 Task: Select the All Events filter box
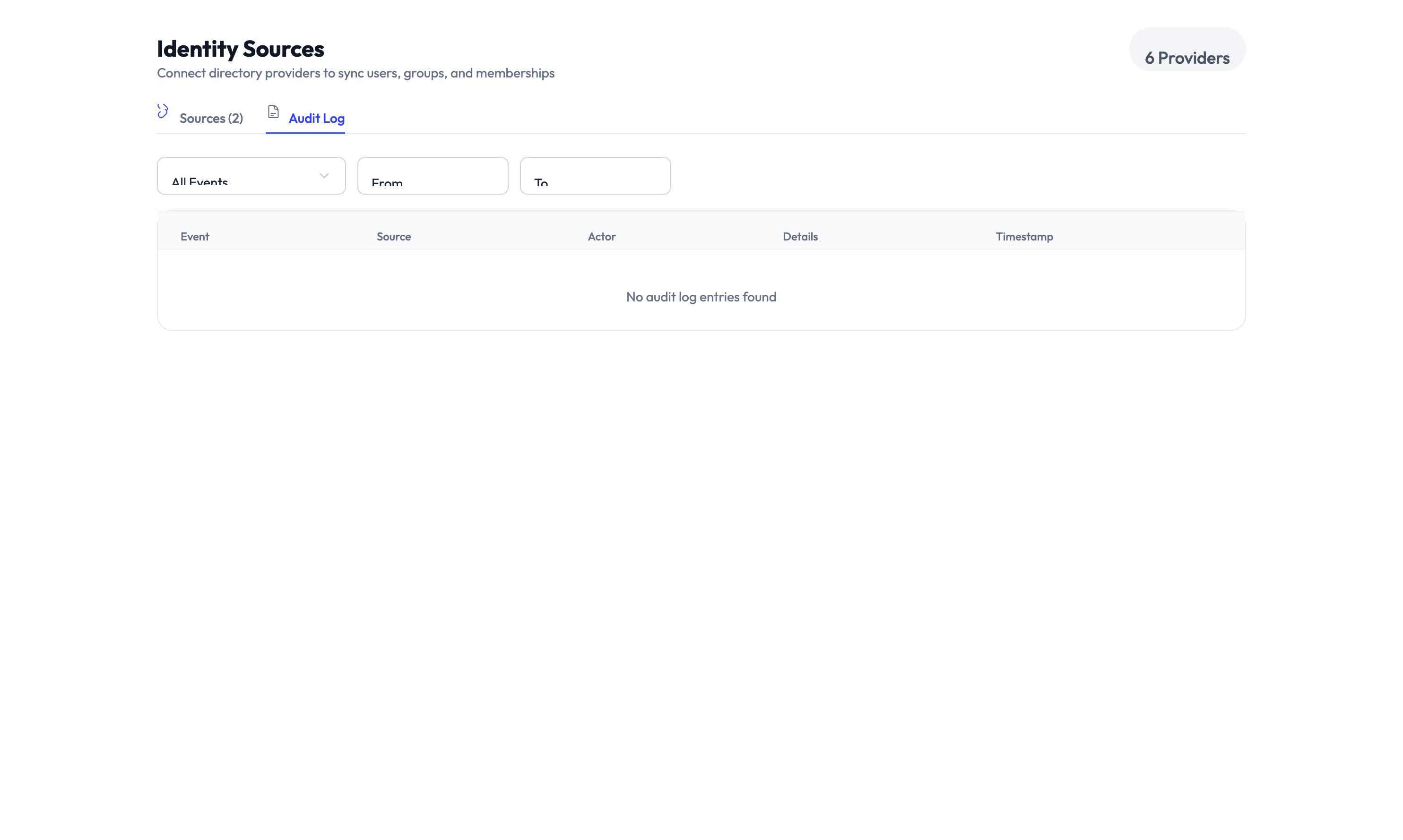tap(251, 176)
